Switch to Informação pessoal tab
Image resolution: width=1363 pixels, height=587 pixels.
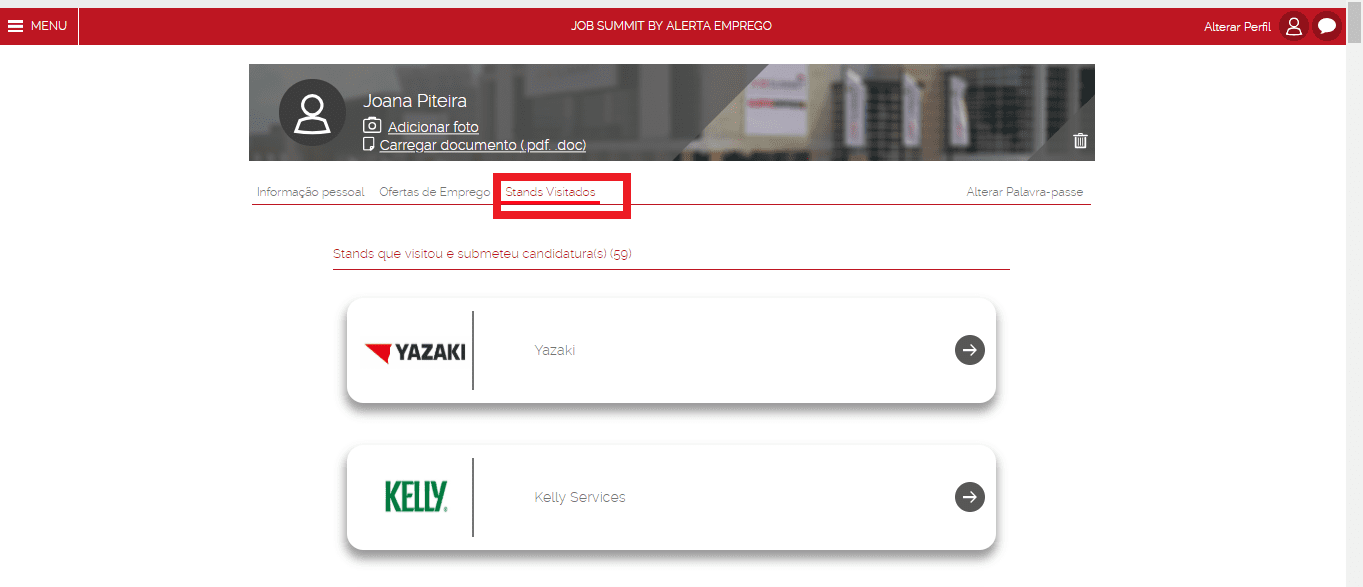[311, 192]
